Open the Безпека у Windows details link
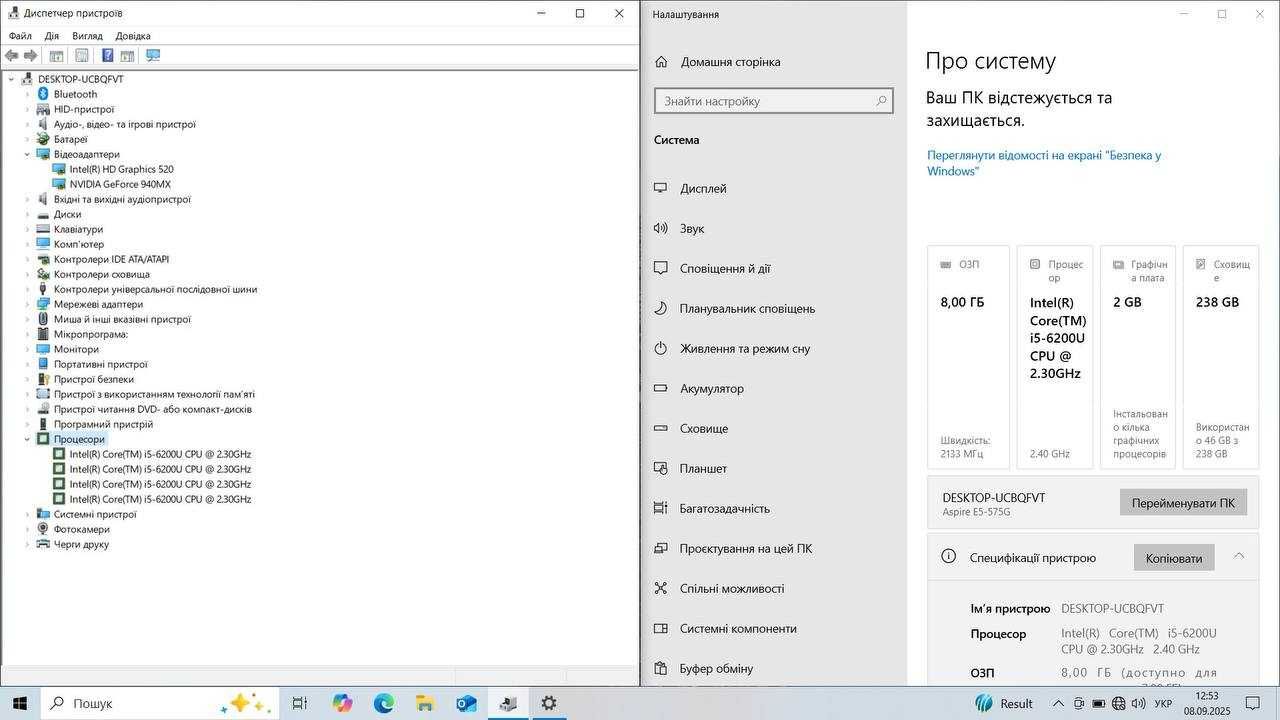The width and height of the screenshot is (1280, 720). pos(1044,163)
